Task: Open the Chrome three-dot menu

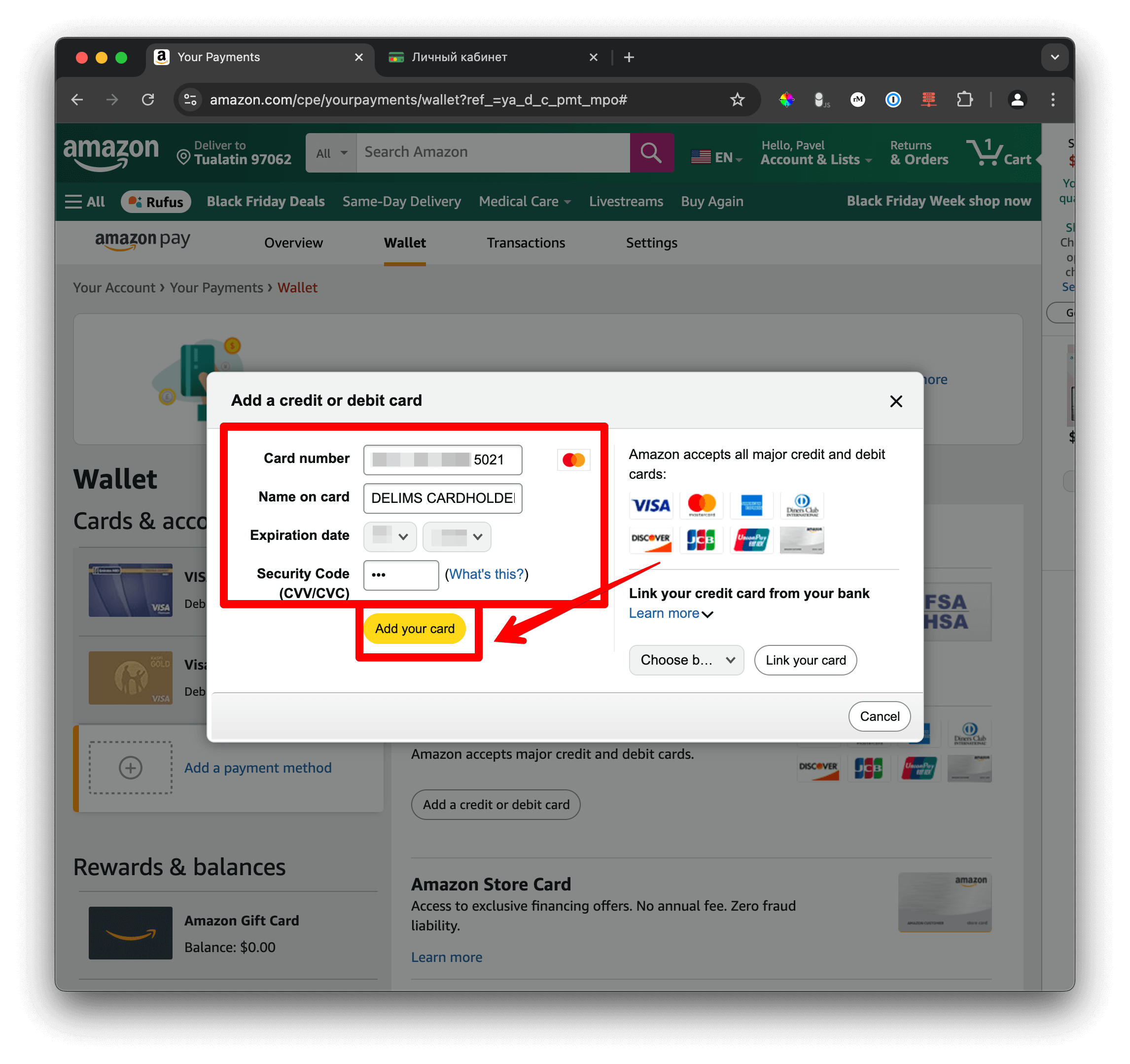Action: [x=1053, y=100]
